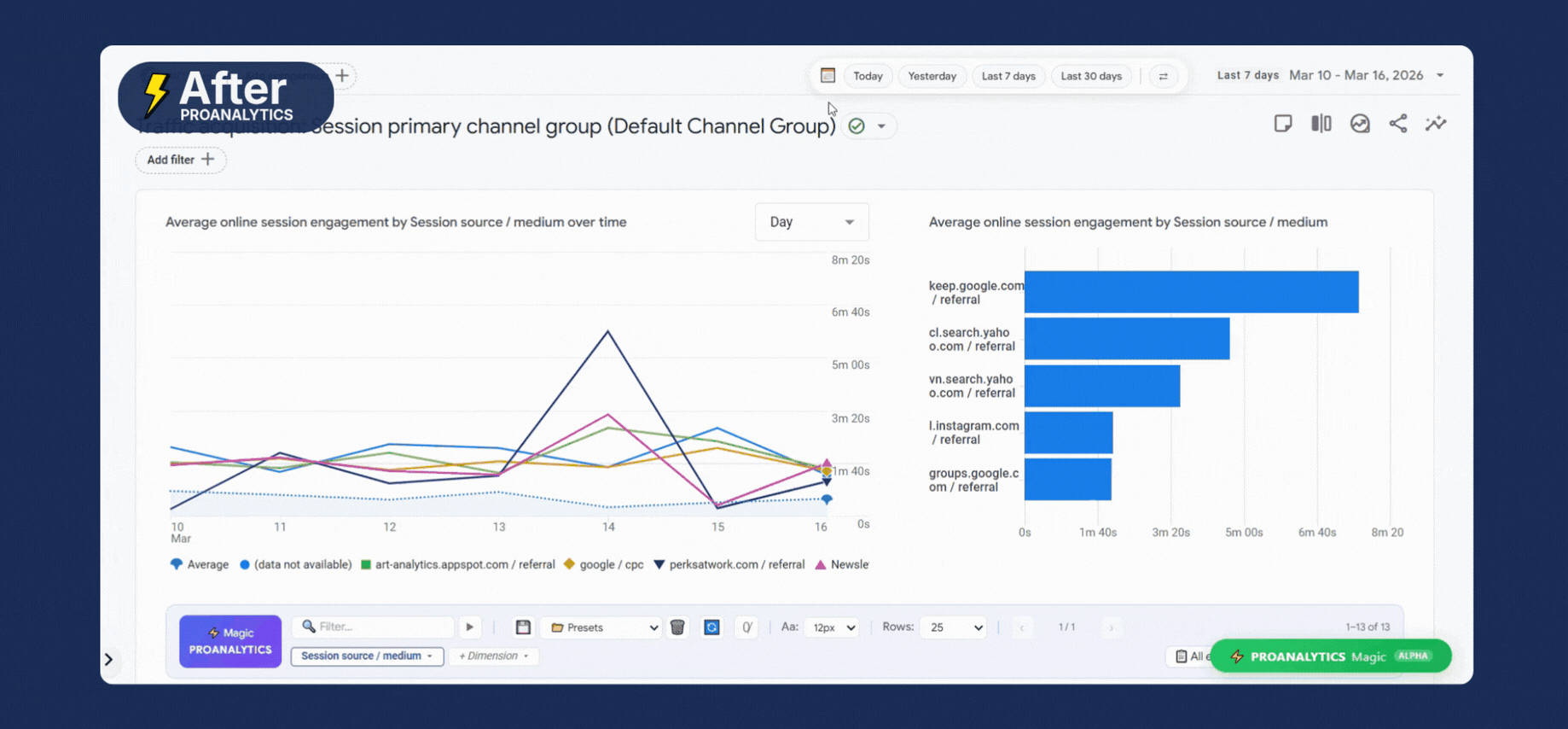
Task: Click the report title "Session primary channel group"
Action: 456,126
